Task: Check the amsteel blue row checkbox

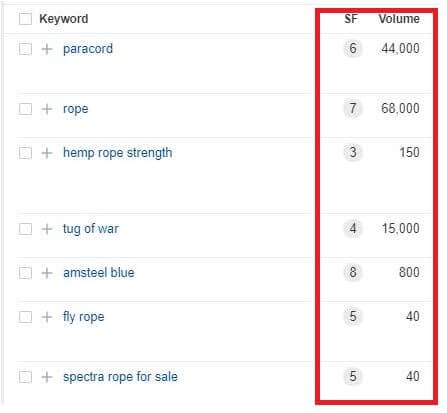Action: (25, 273)
